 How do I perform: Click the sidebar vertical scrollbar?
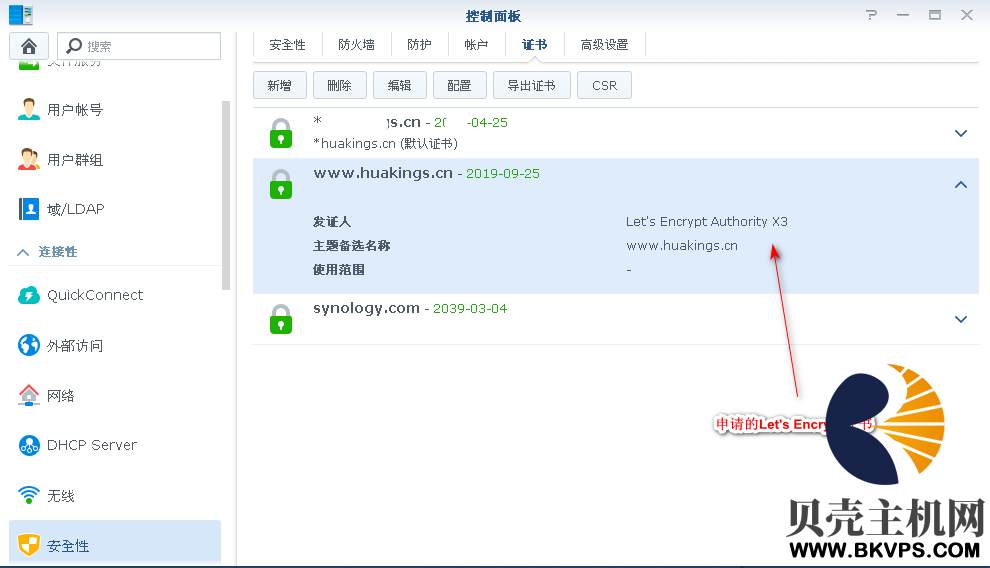226,195
